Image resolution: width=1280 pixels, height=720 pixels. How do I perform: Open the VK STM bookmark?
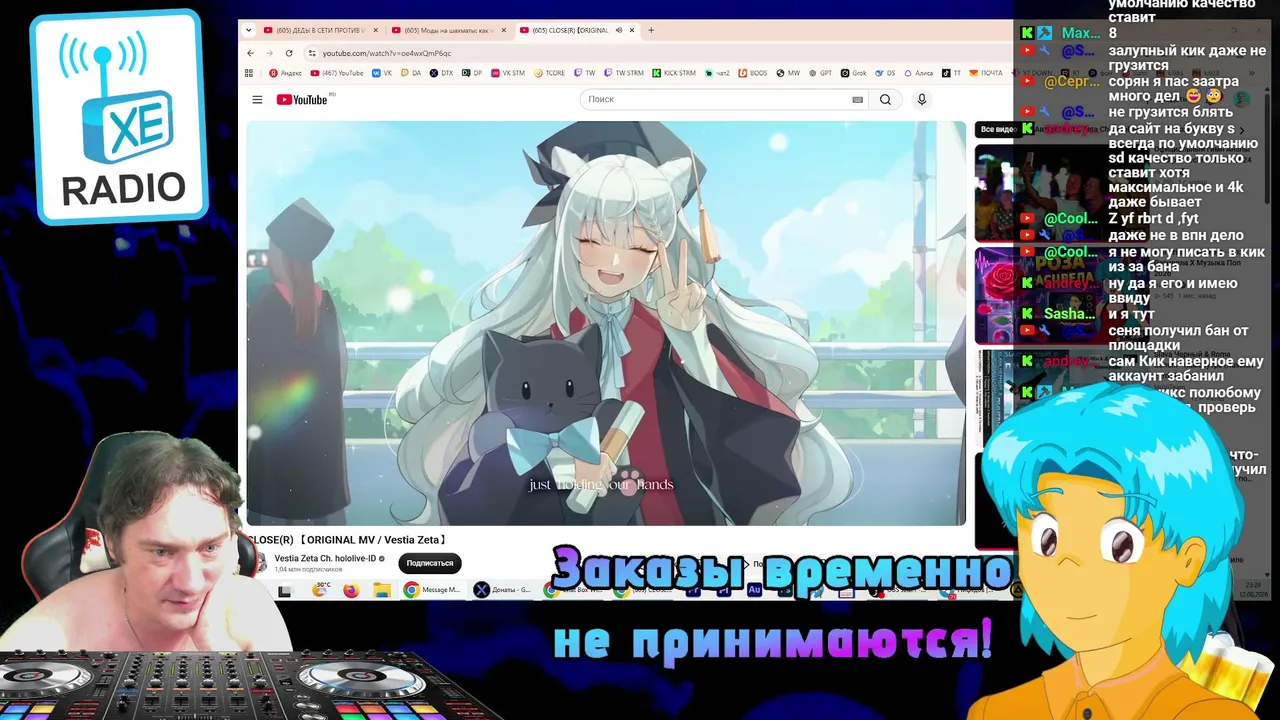coord(507,73)
